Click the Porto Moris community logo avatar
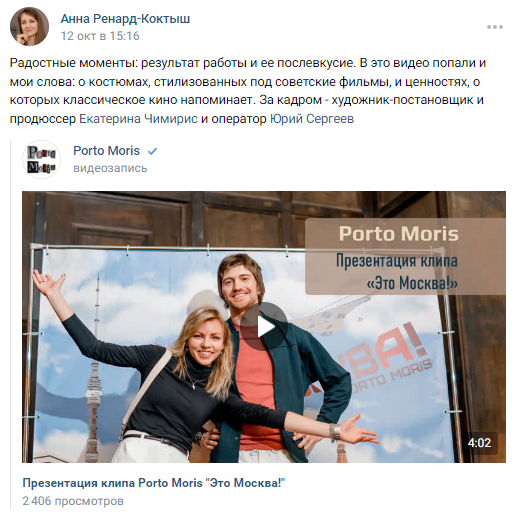This screenshot has height=512, width=519. coord(41,159)
